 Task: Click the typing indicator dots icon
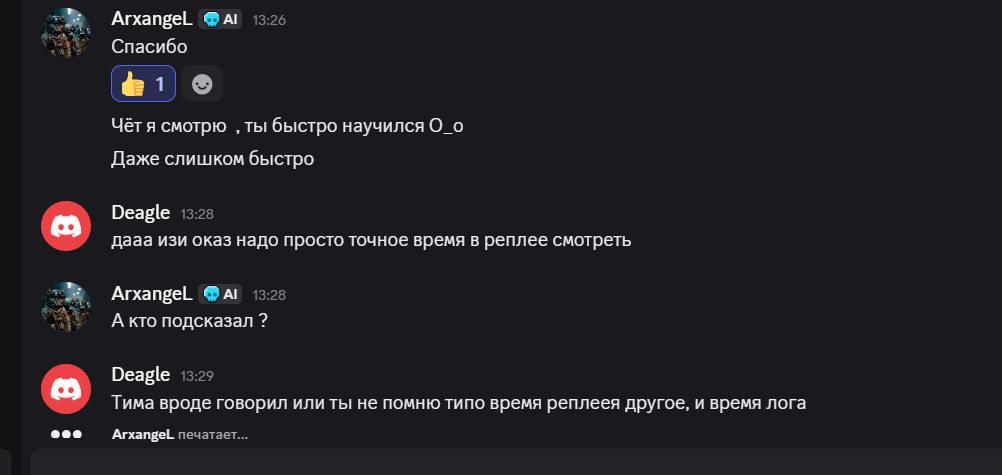[x=66, y=435]
